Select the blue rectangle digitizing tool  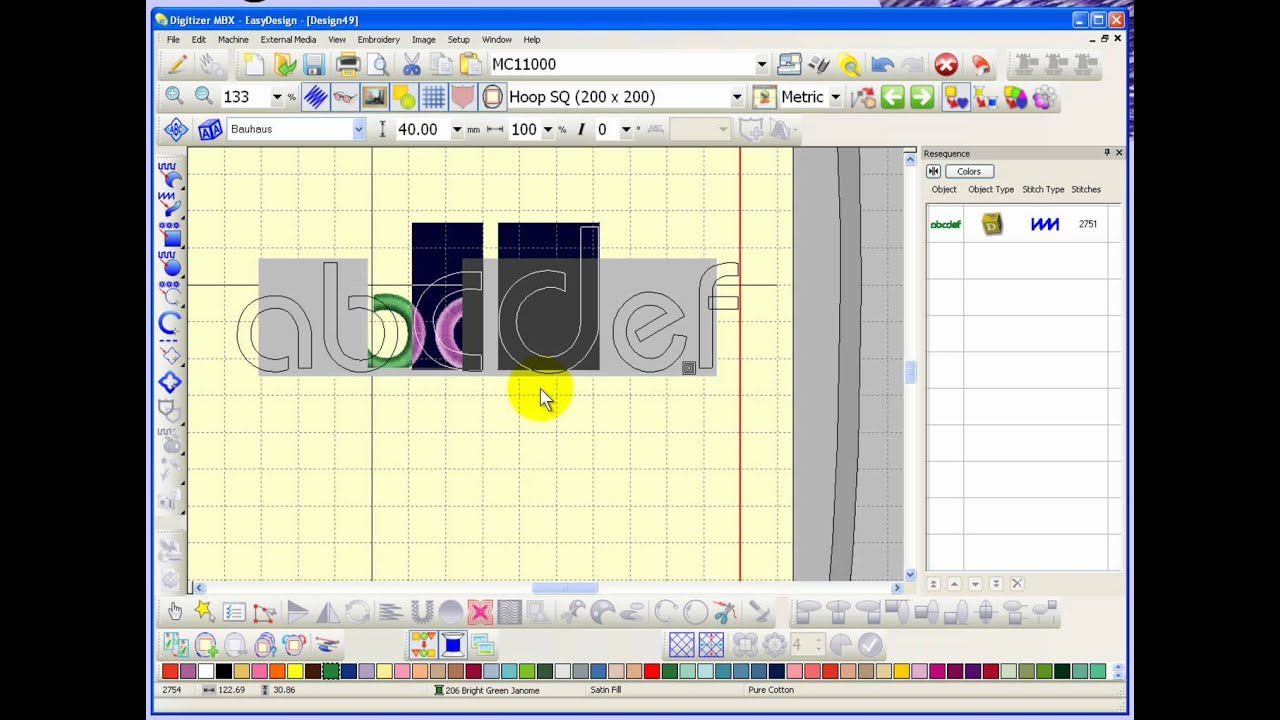170,236
